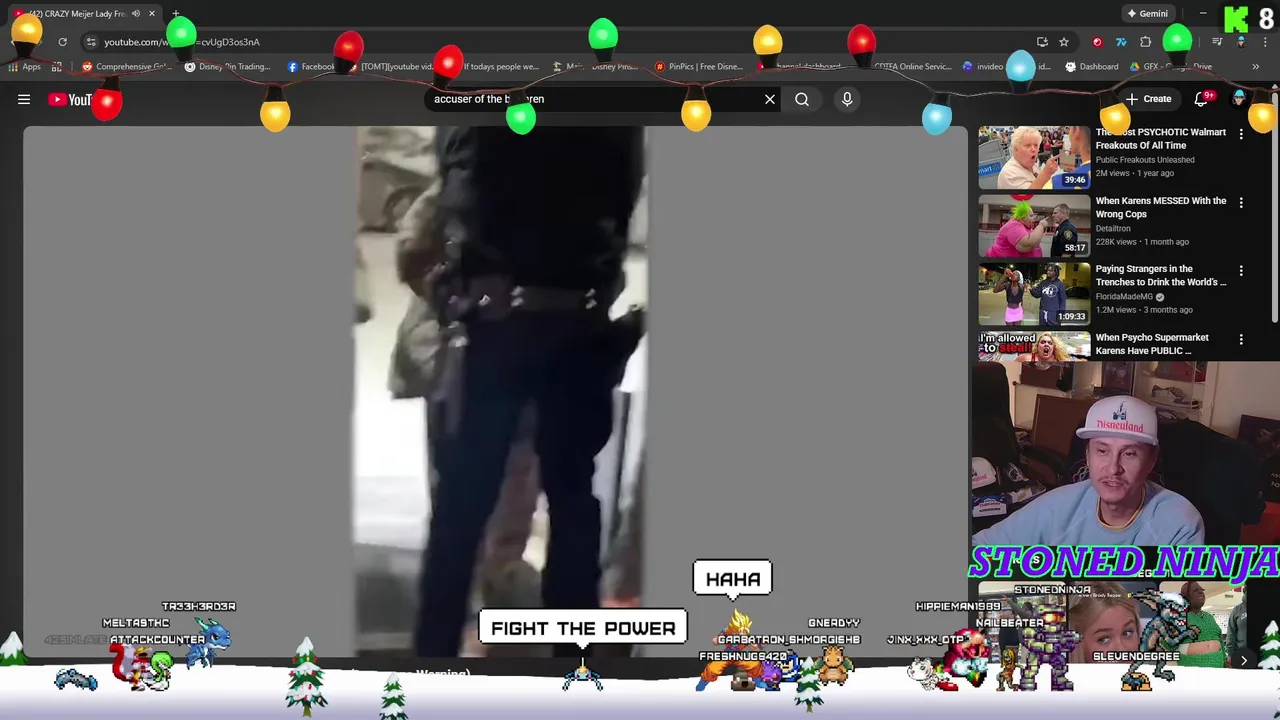Image resolution: width=1280 pixels, height=720 pixels.
Task: Open the red circular extension icon
Action: 1097,42
